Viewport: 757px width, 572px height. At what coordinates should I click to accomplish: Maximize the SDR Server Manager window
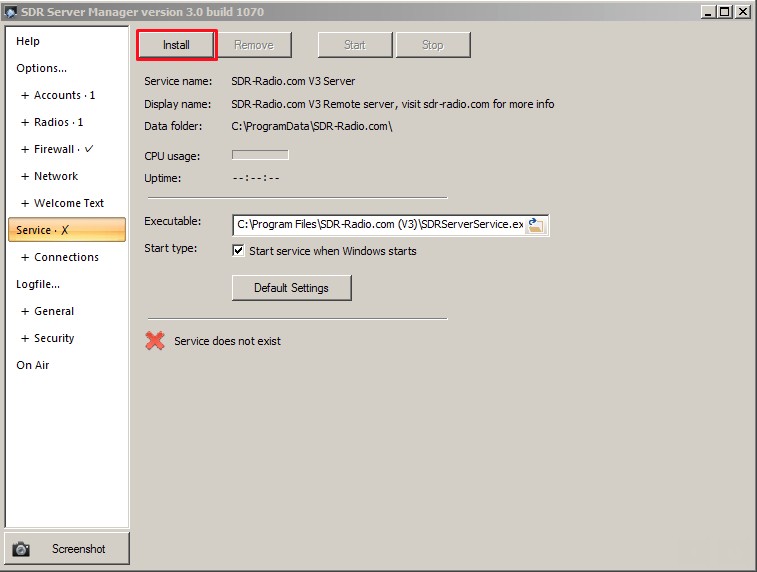[725, 12]
